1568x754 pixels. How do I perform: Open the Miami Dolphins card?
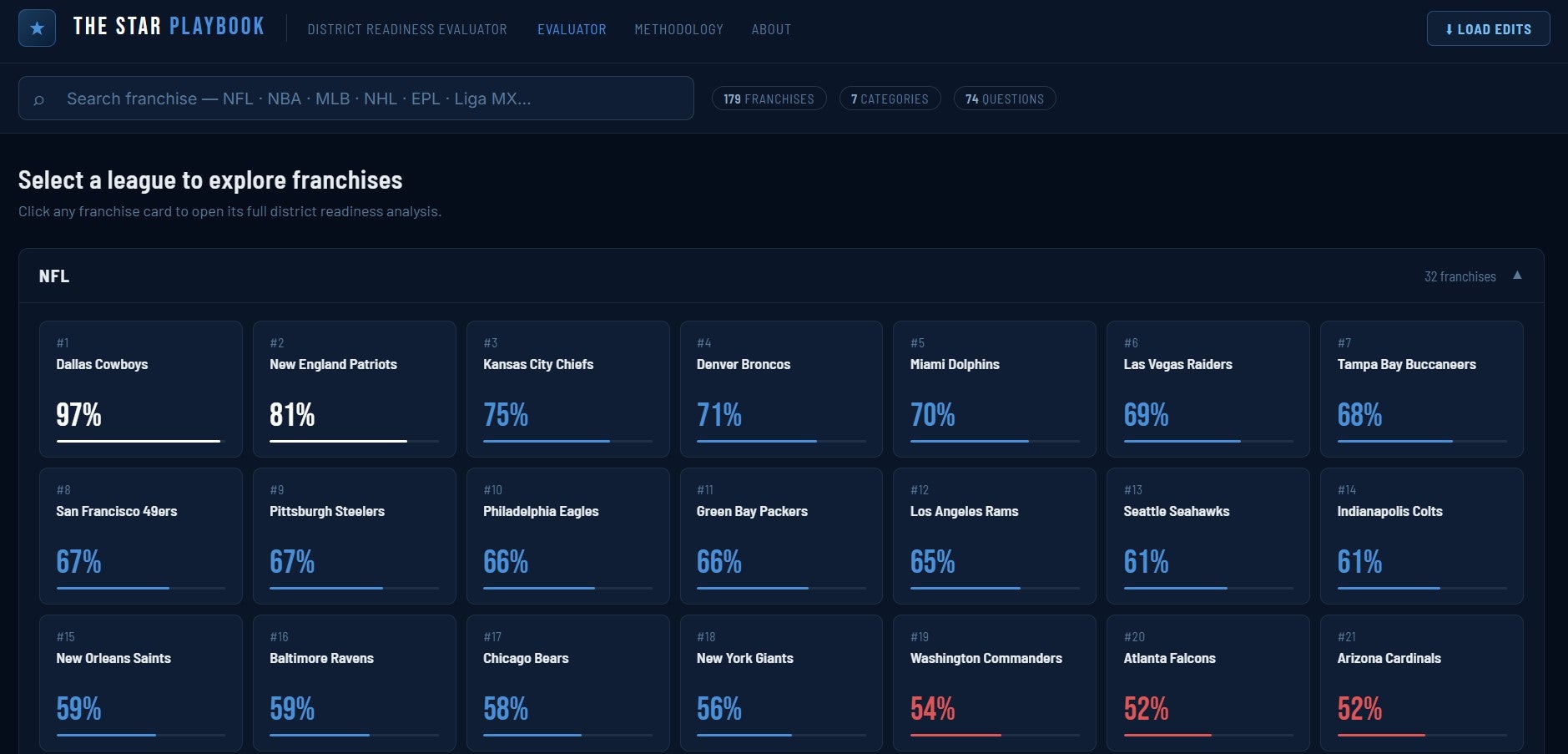995,389
